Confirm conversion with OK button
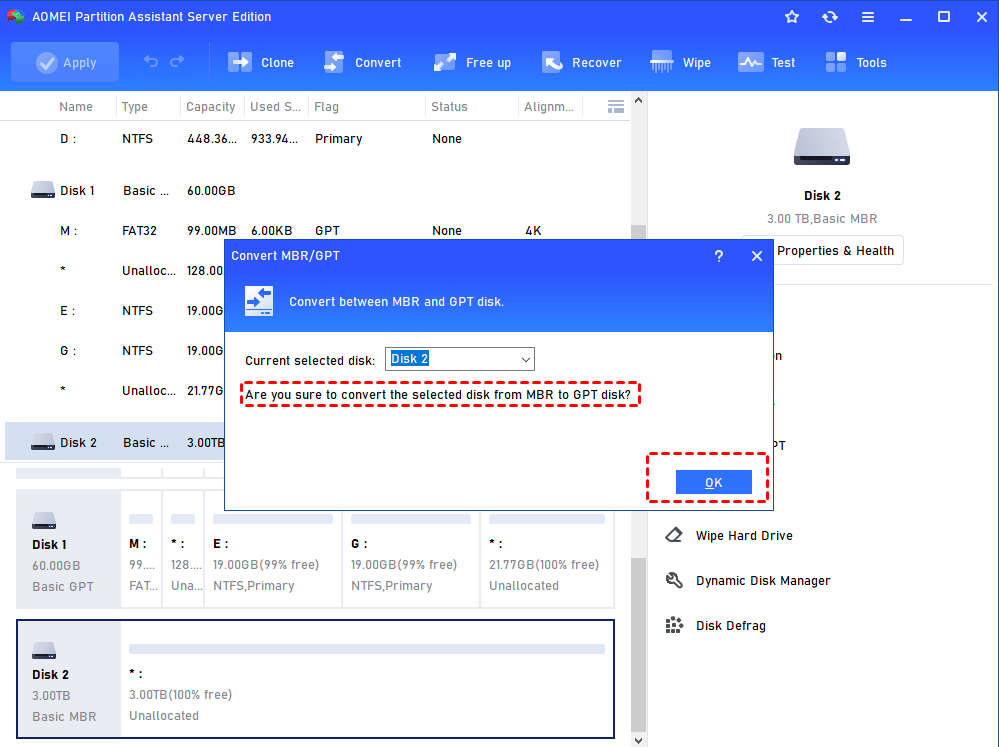 (x=714, y=482)
